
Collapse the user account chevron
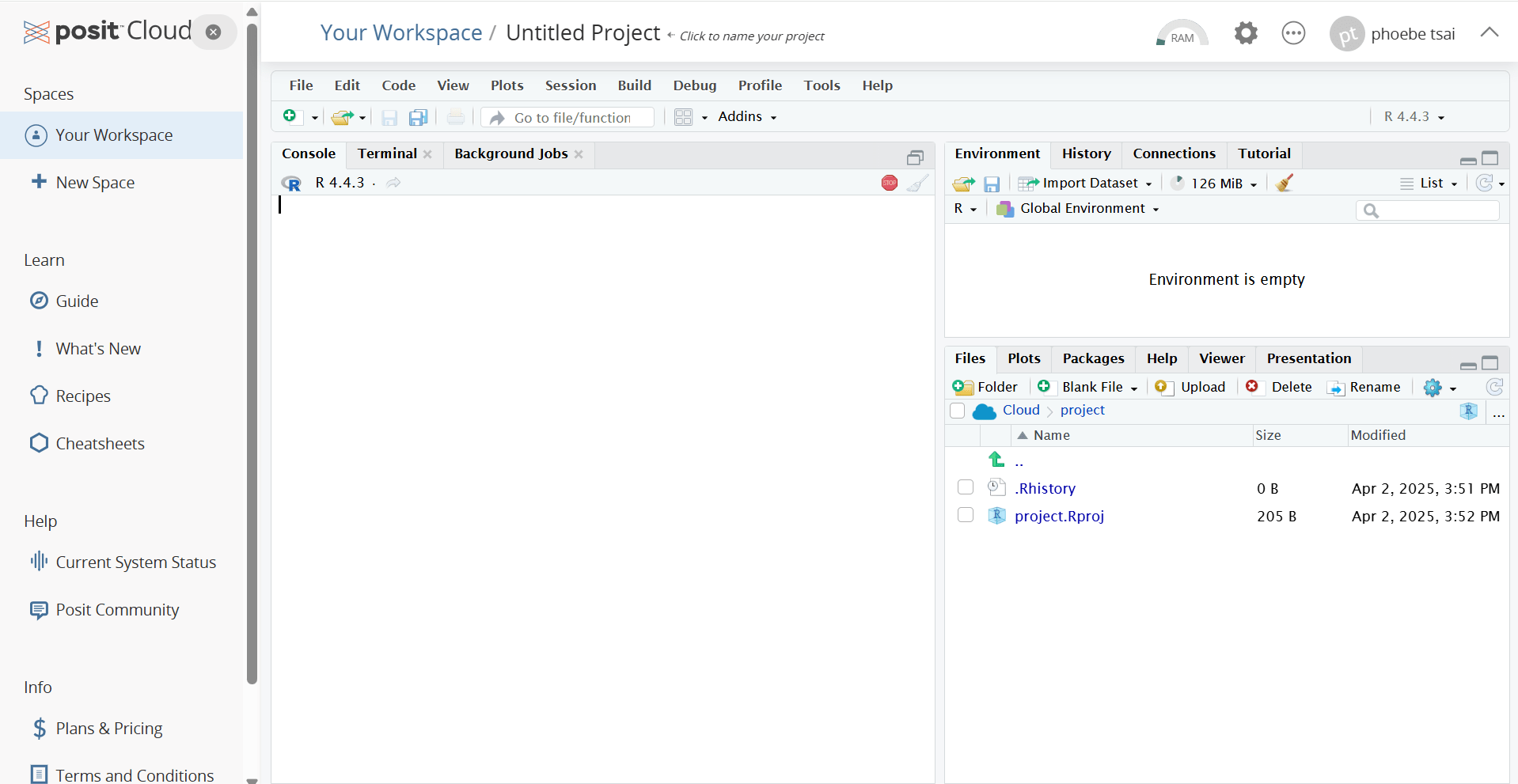click(x=1490, y=32)
